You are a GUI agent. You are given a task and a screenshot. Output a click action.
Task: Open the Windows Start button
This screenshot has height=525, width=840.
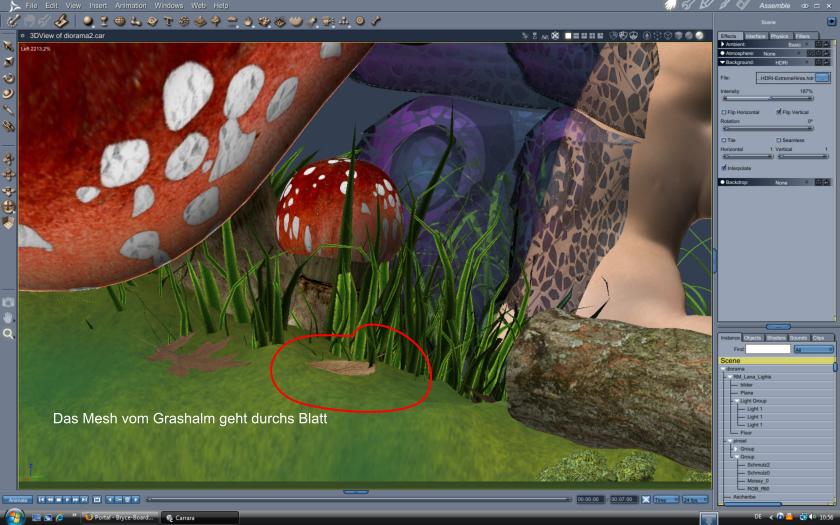14,518
